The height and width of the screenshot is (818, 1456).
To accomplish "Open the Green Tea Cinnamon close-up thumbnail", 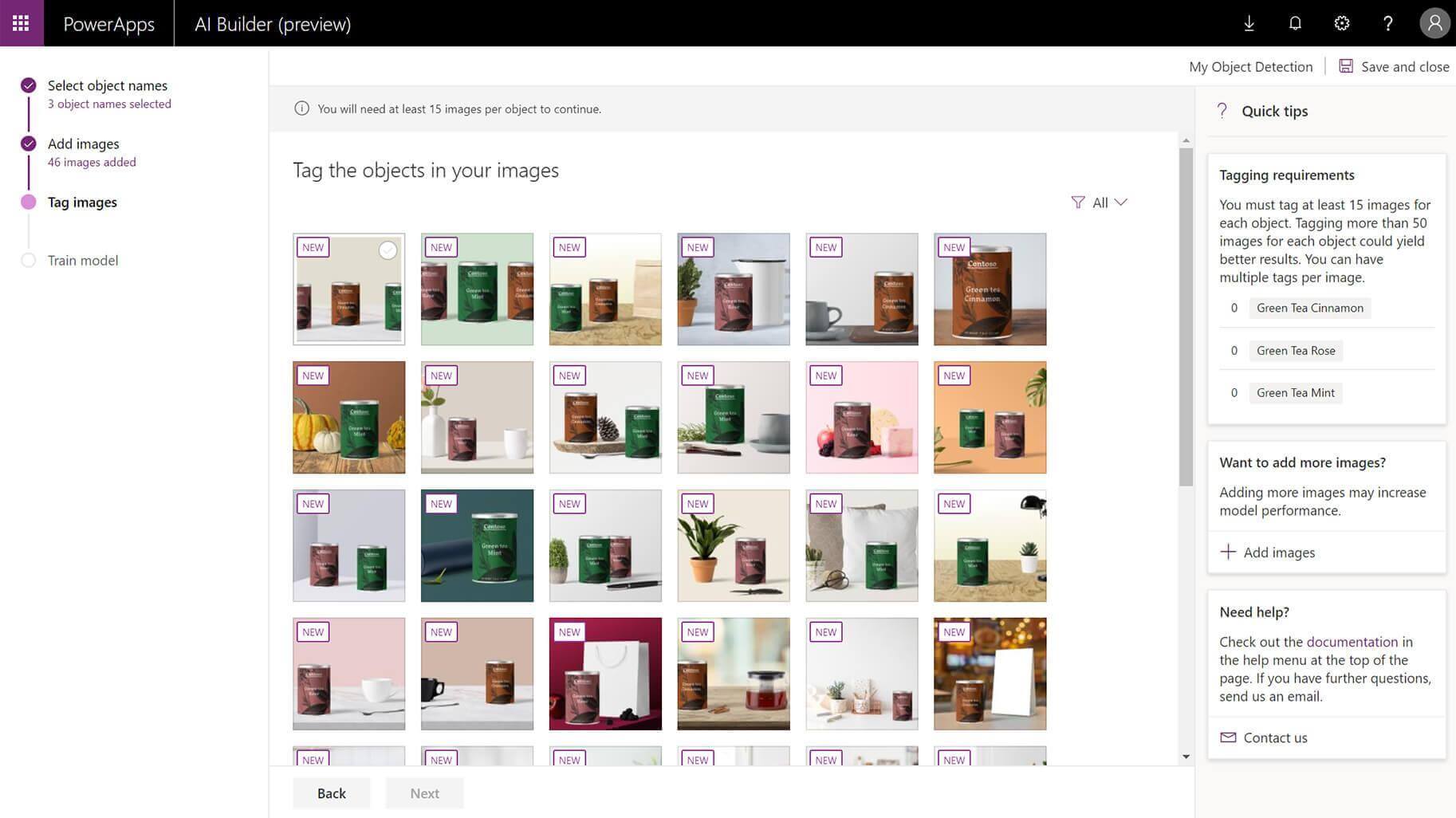I will 990,289.
